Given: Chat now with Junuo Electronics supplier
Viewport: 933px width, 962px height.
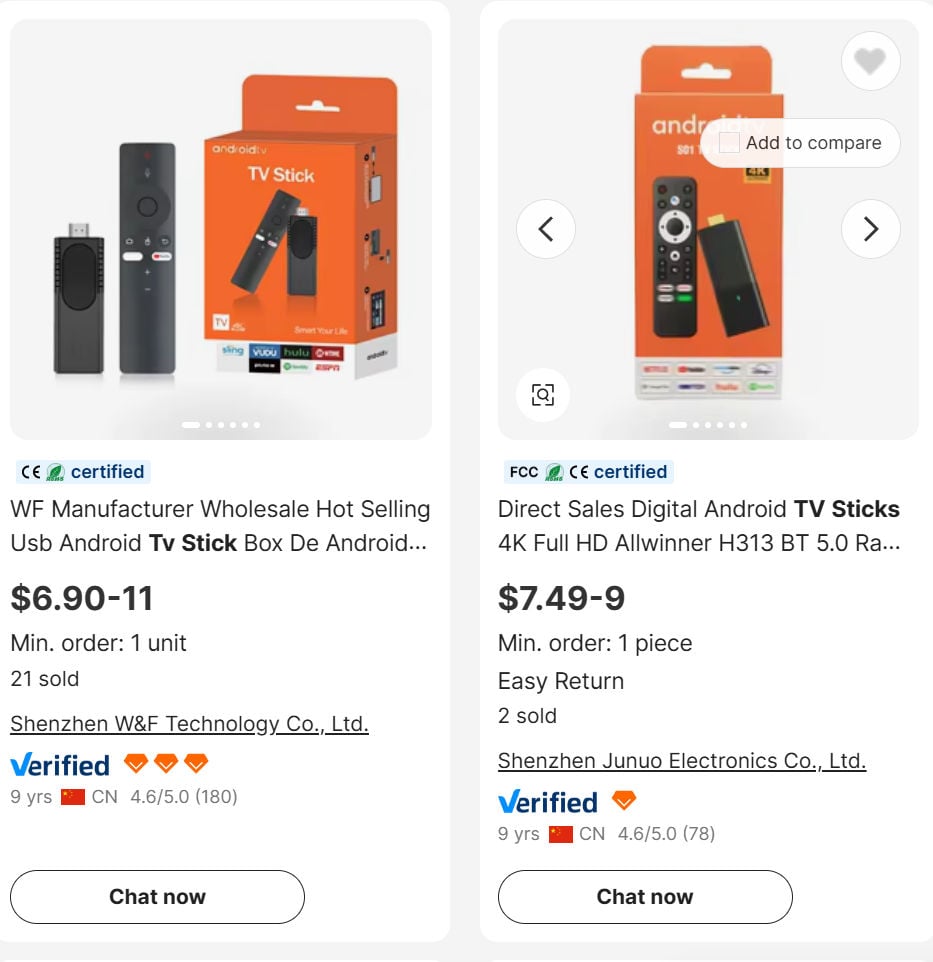Looking at the screenshot, I should pos(645,897).
